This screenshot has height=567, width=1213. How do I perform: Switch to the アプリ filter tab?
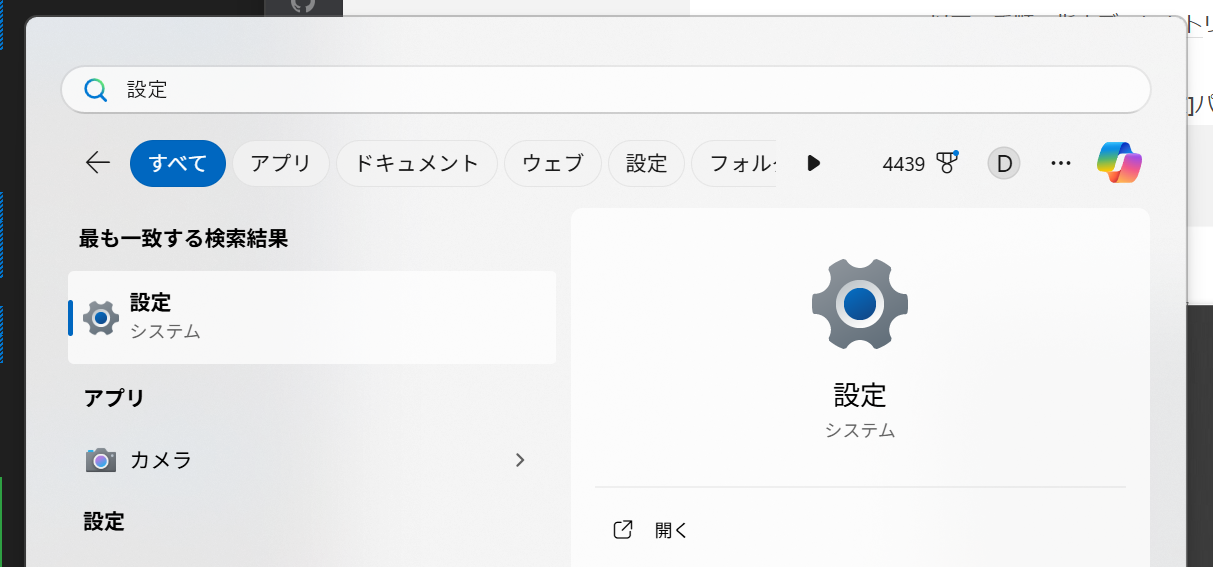(x=281, y=164)
